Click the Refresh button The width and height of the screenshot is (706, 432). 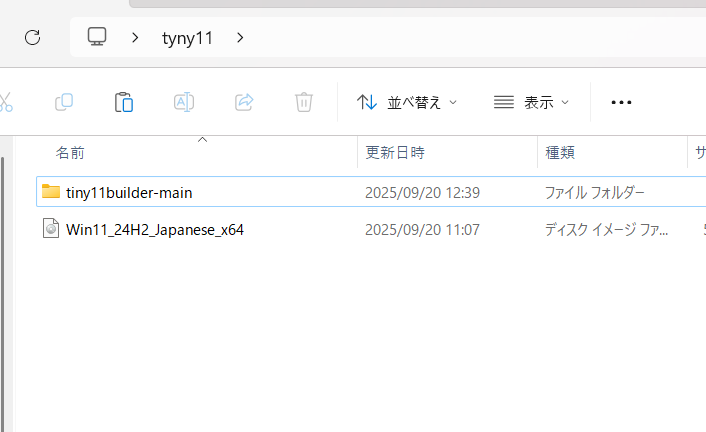pos(32,38)
